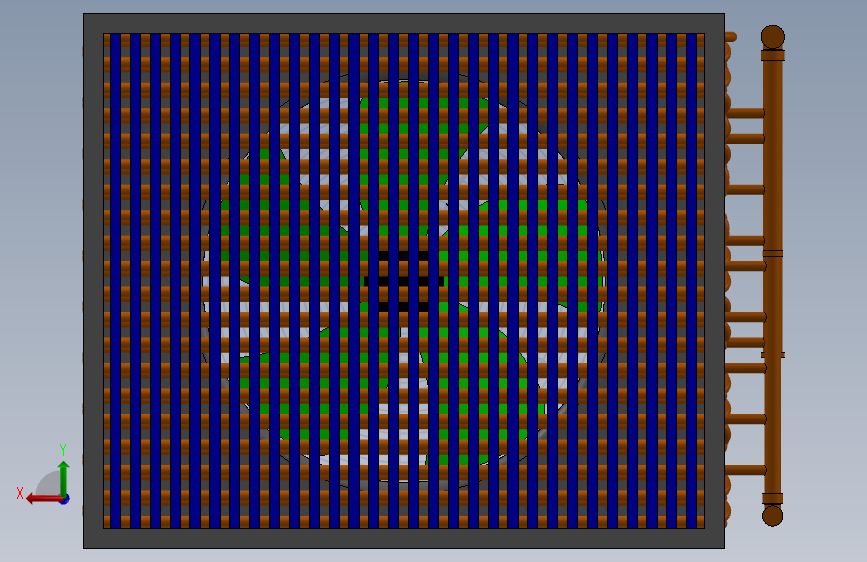
Task: Select the black fan hub at center
Action: [404, 281]
